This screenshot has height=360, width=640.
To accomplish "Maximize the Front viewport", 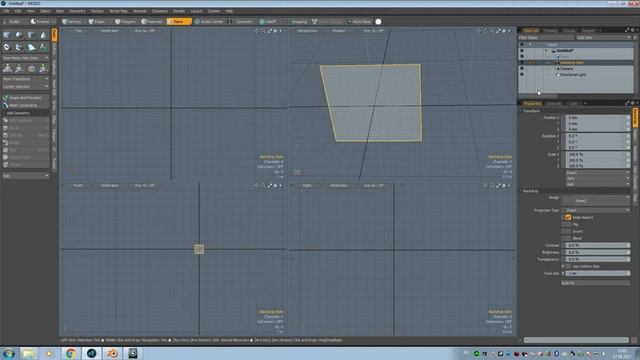I will [270, 186].
